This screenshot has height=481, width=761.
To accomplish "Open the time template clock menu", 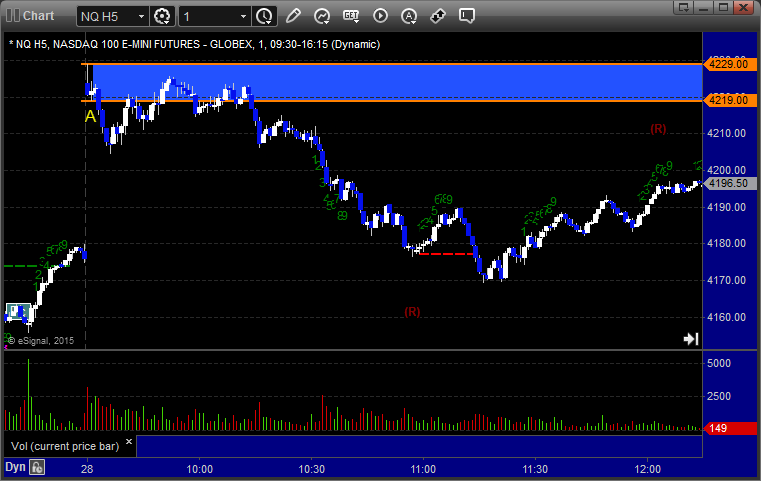I will click(265, 17).
